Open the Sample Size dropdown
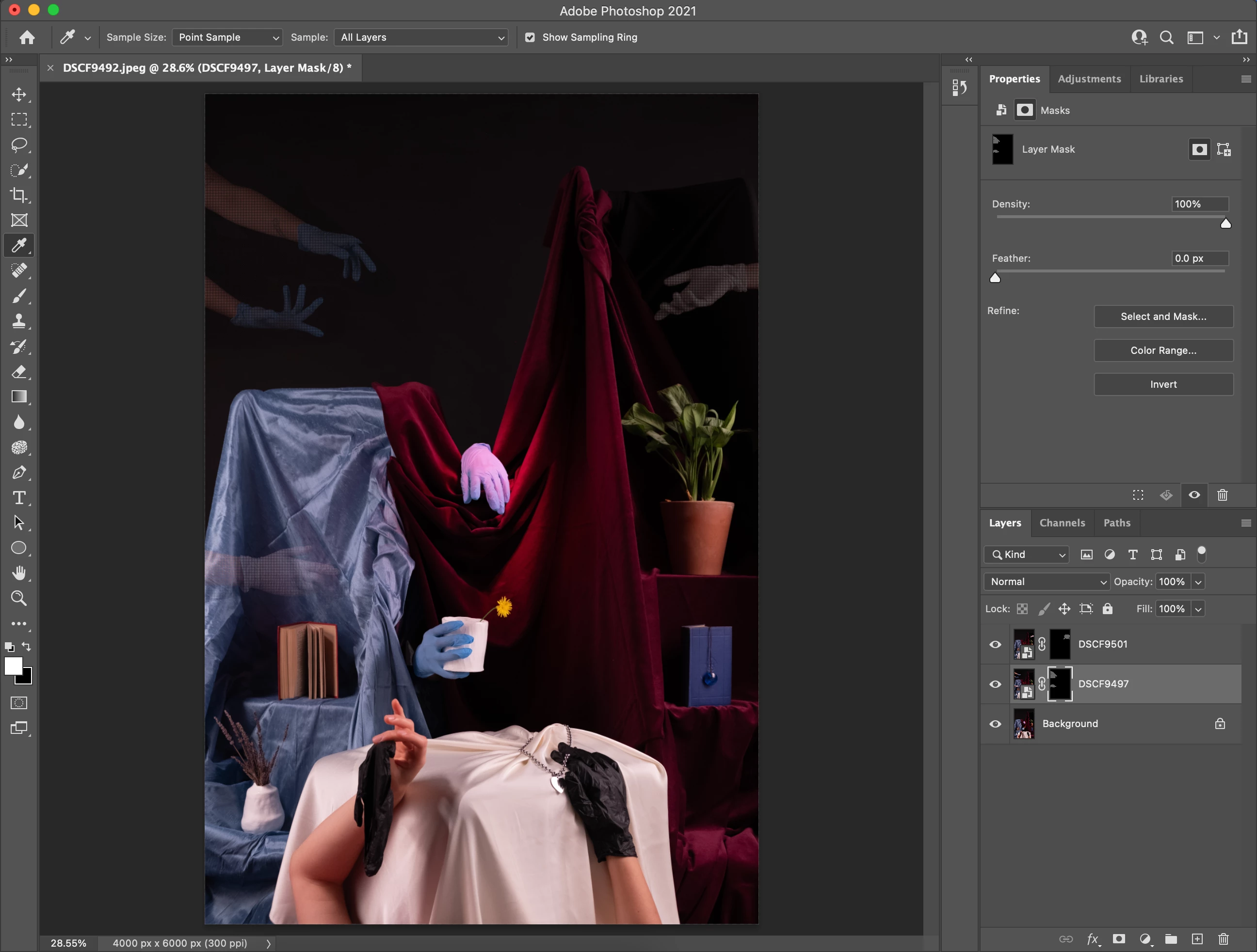The image size is (1257, 952). point(227,37)
